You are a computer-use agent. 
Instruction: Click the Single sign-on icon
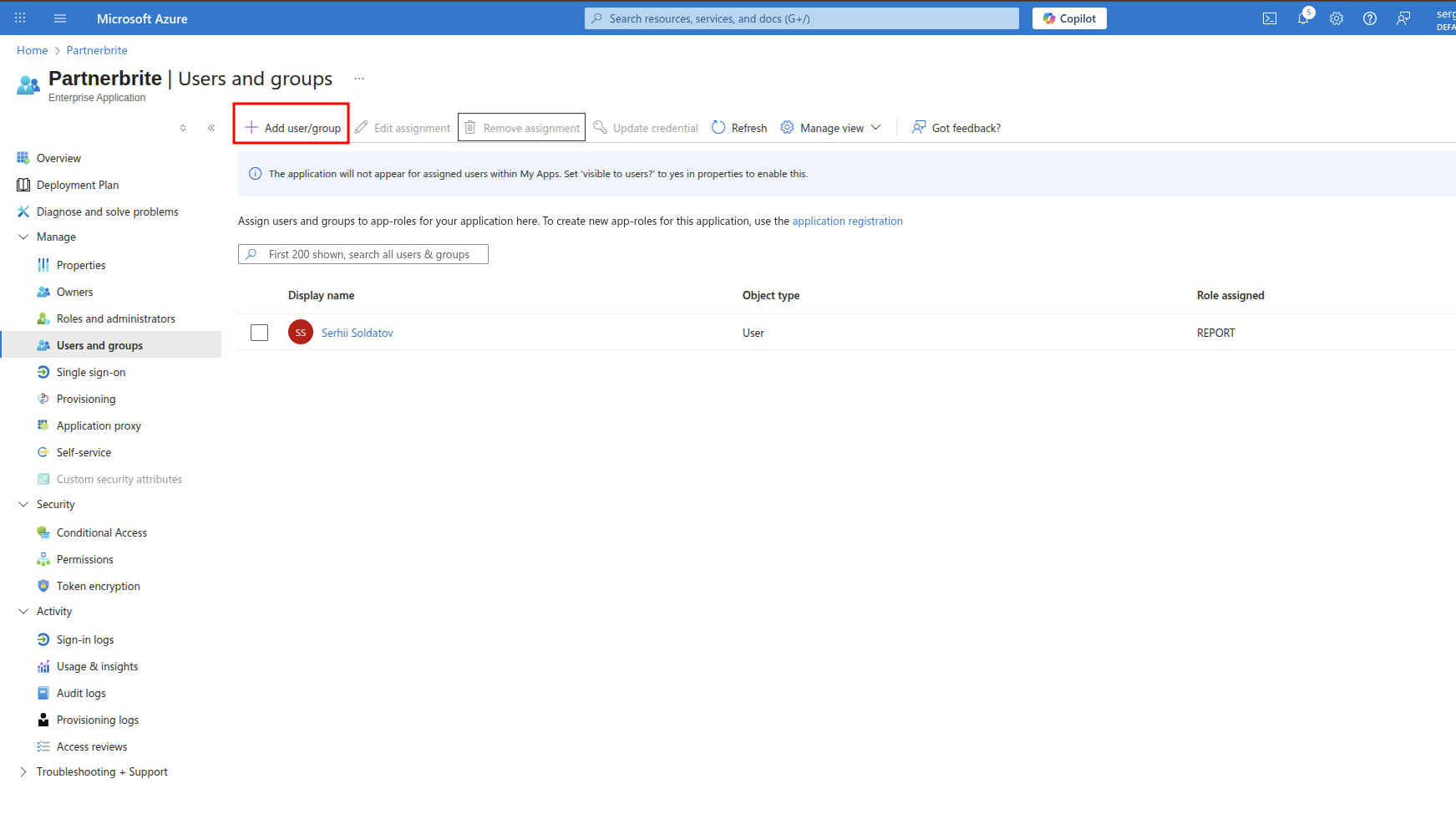point(43,372)
